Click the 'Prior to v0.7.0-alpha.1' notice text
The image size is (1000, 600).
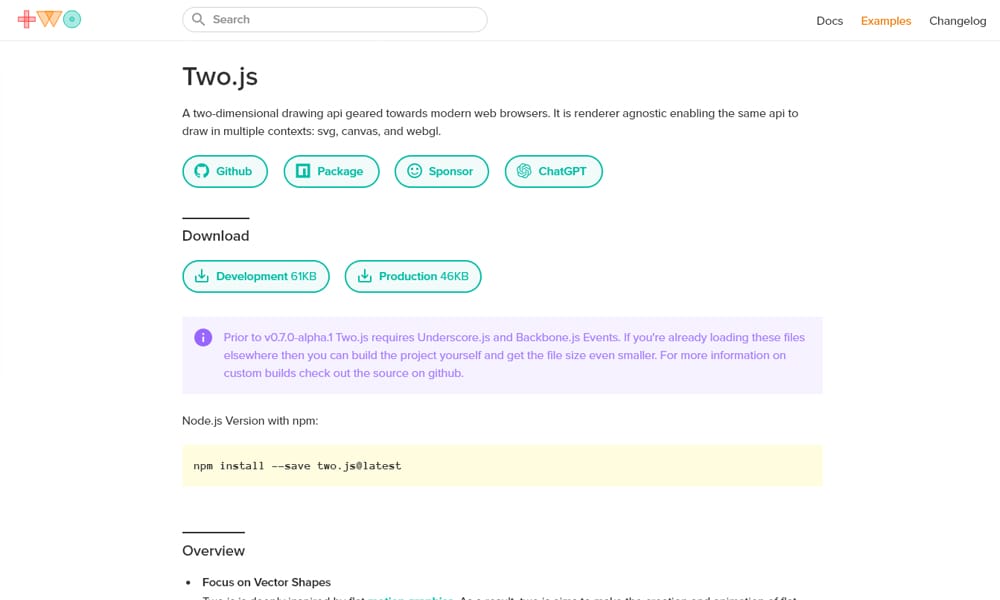514,355
